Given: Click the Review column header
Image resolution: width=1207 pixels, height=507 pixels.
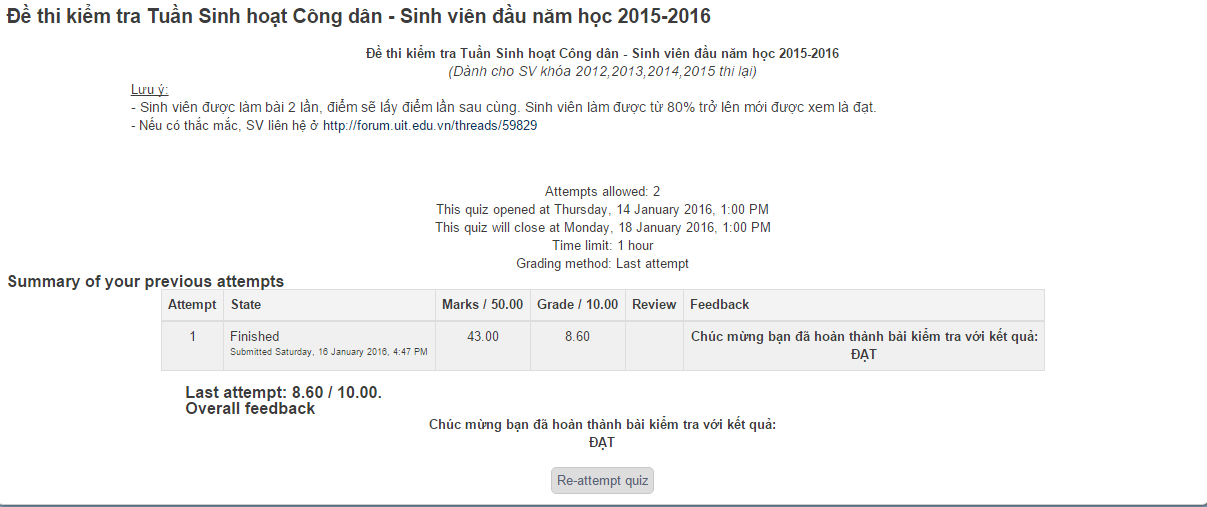Looking at the screenshot, I should tap(654, 304).
